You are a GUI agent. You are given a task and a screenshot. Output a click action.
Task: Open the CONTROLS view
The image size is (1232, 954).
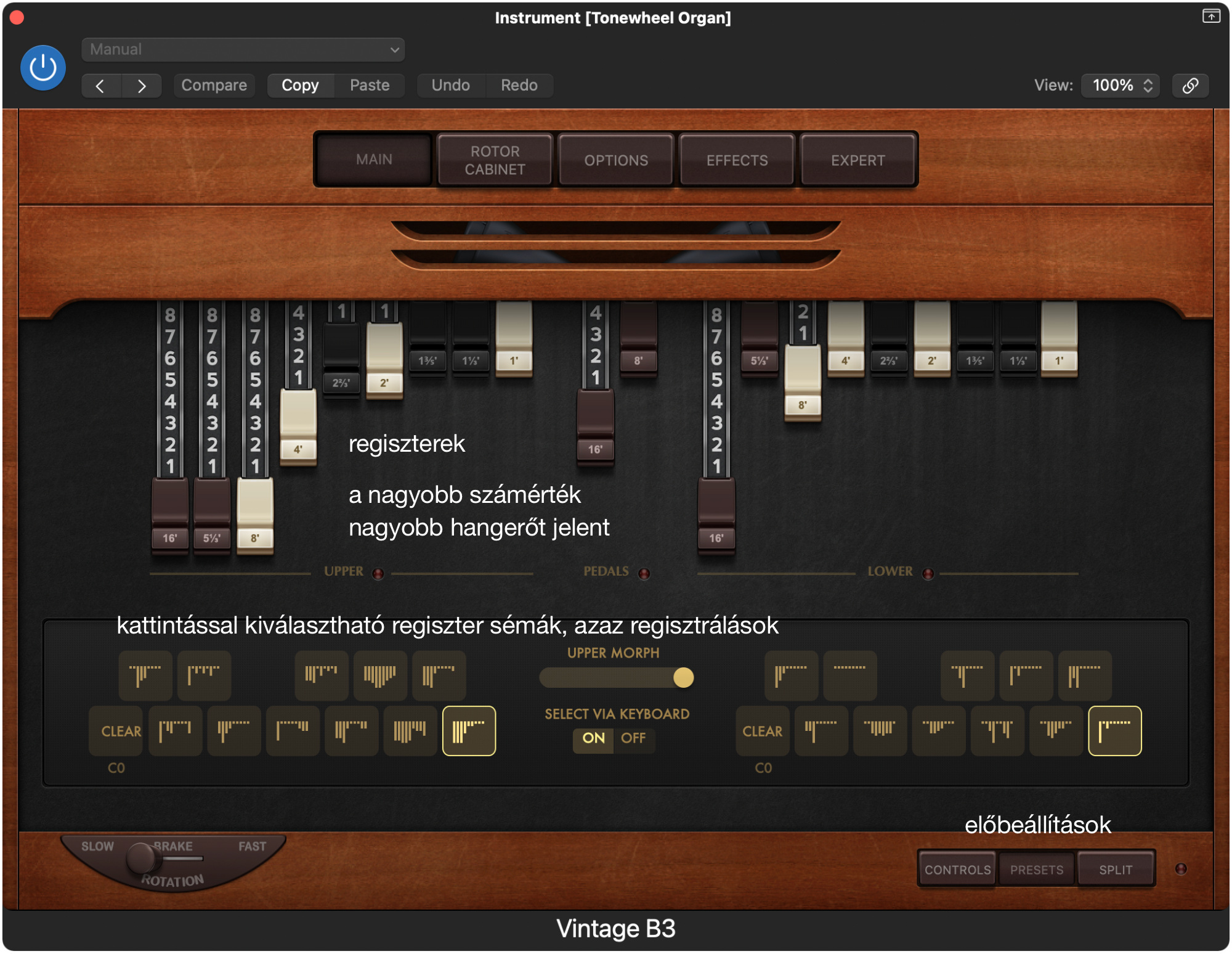click(957, 870)
